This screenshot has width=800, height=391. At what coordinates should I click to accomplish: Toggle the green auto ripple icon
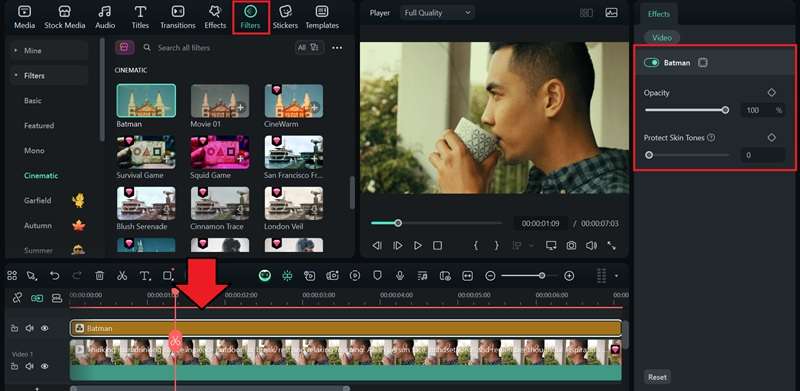[37, 298]
